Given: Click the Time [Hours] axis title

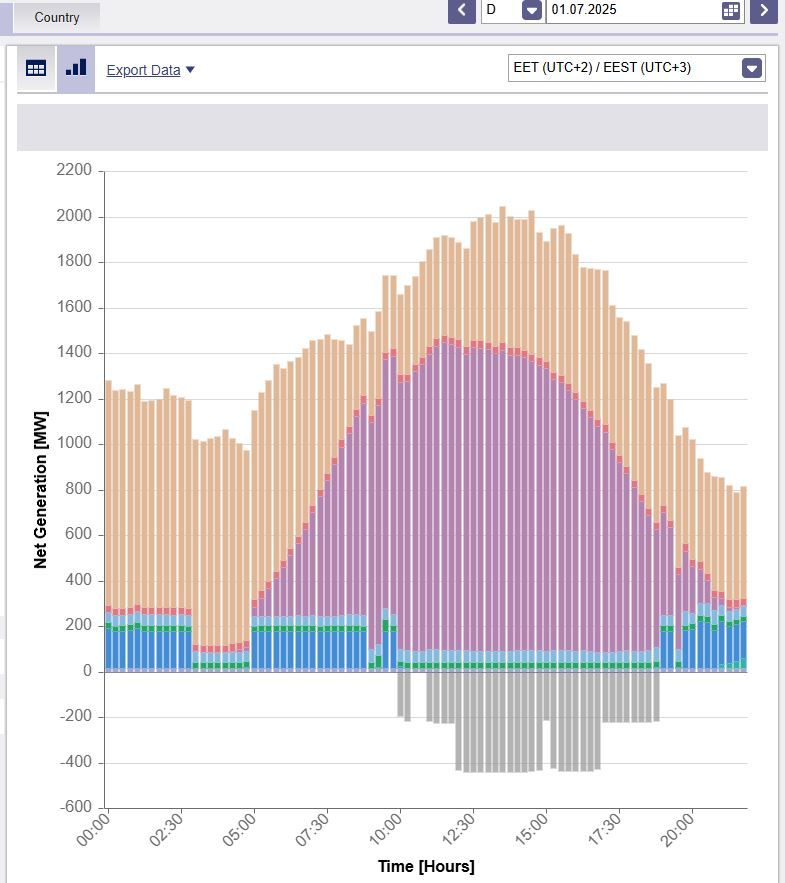Looking at the screenshot, I should [426, 866].
